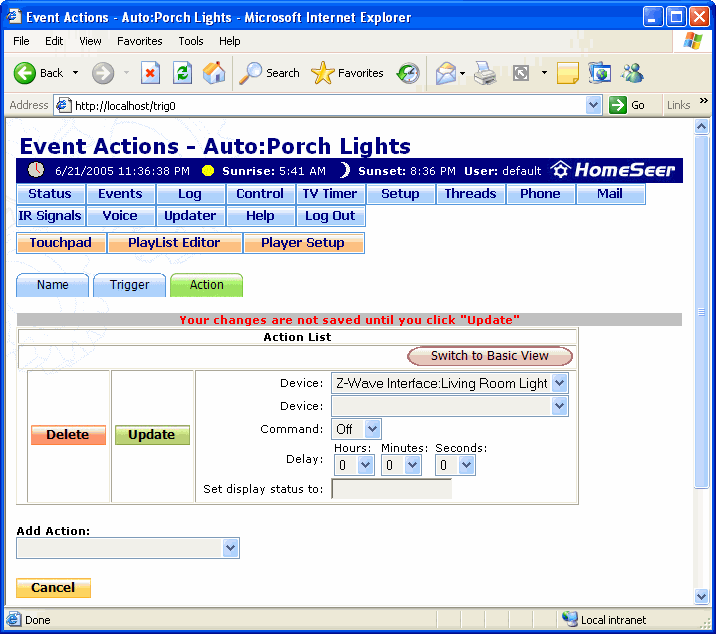Open the Touchpad page

pos(61,243)
